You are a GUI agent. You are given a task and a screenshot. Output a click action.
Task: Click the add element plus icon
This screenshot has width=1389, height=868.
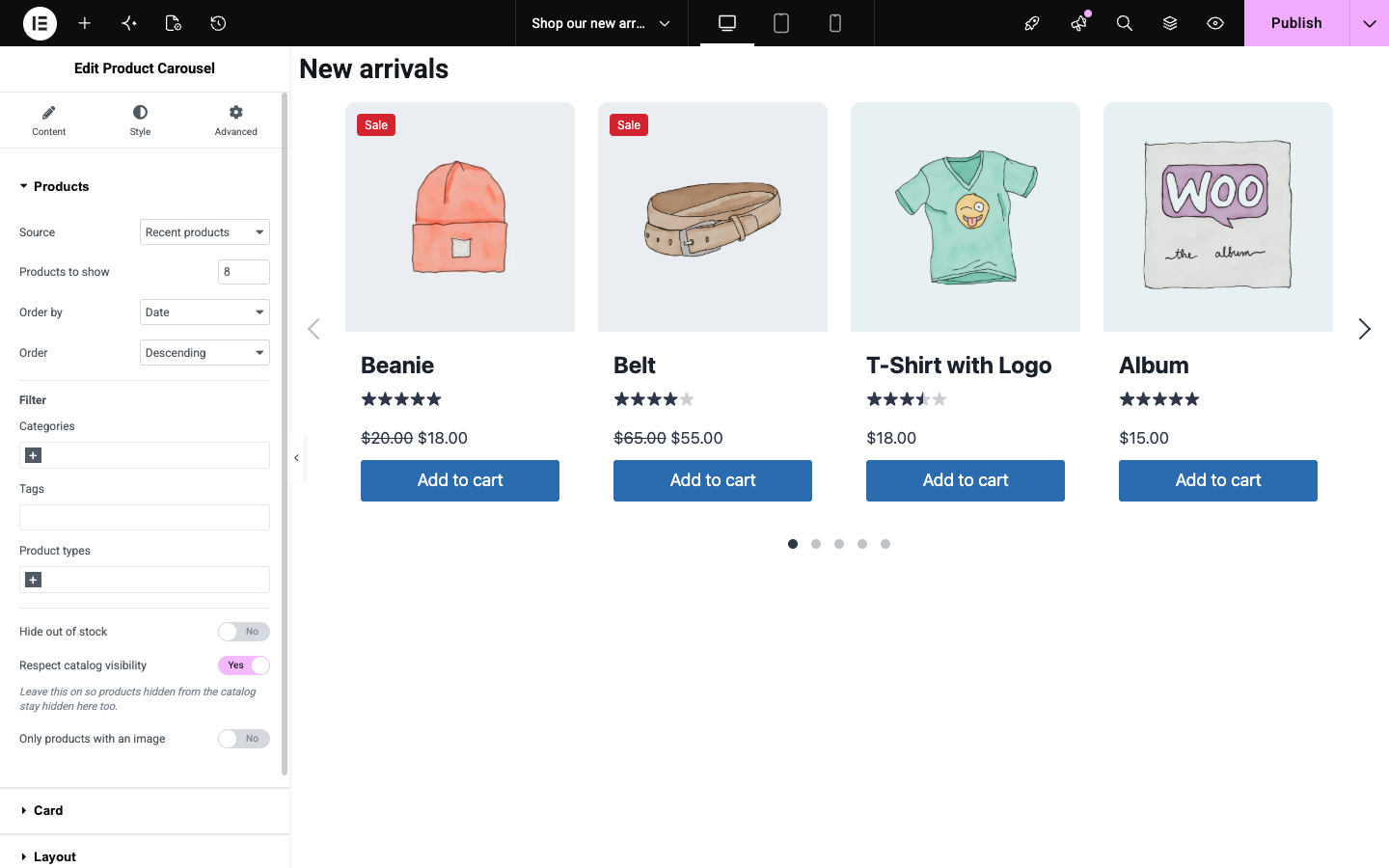tap(85, 23)
